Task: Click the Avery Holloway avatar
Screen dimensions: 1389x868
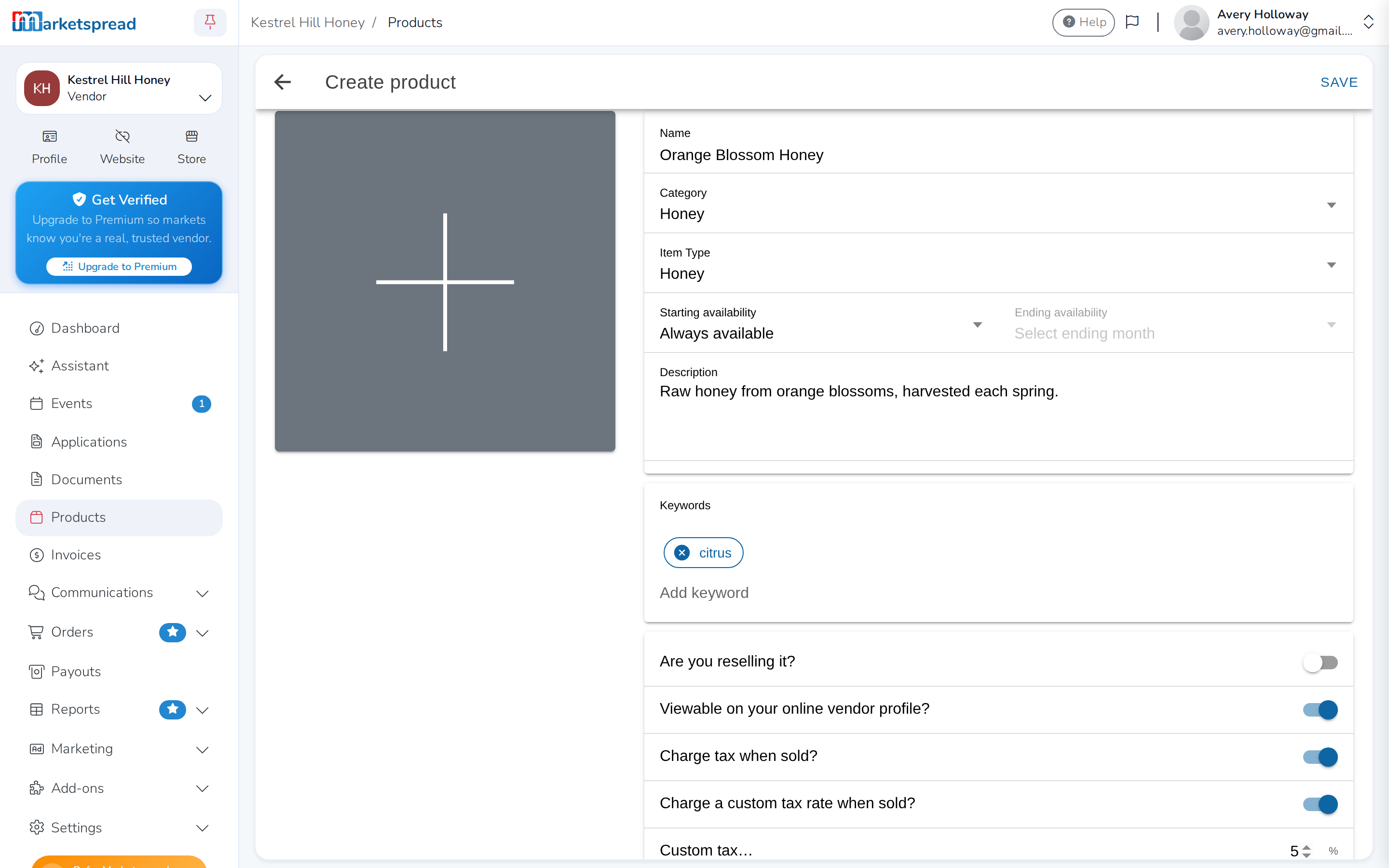Action: point(1192,22)
